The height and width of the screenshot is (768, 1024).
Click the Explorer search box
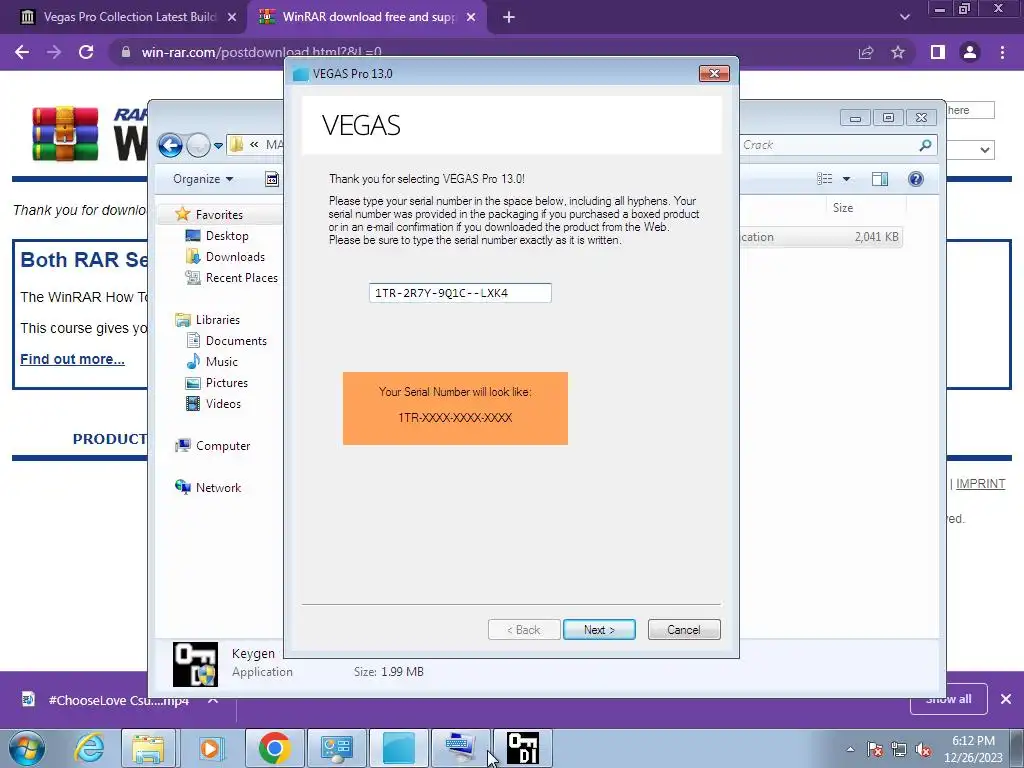pos(826,145)
